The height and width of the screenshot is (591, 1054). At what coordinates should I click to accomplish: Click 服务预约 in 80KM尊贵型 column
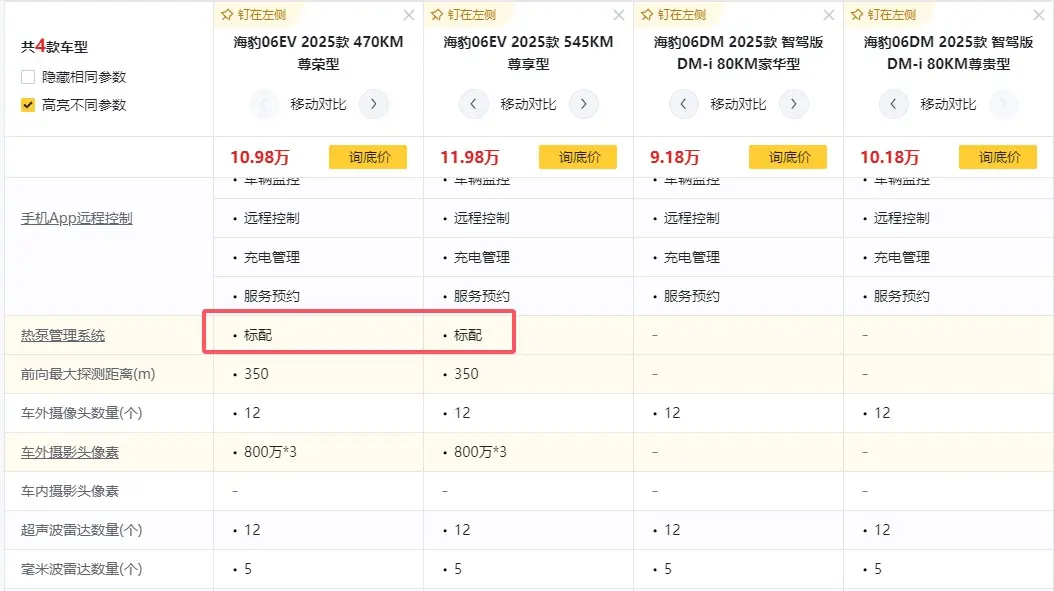click(901, 296)
